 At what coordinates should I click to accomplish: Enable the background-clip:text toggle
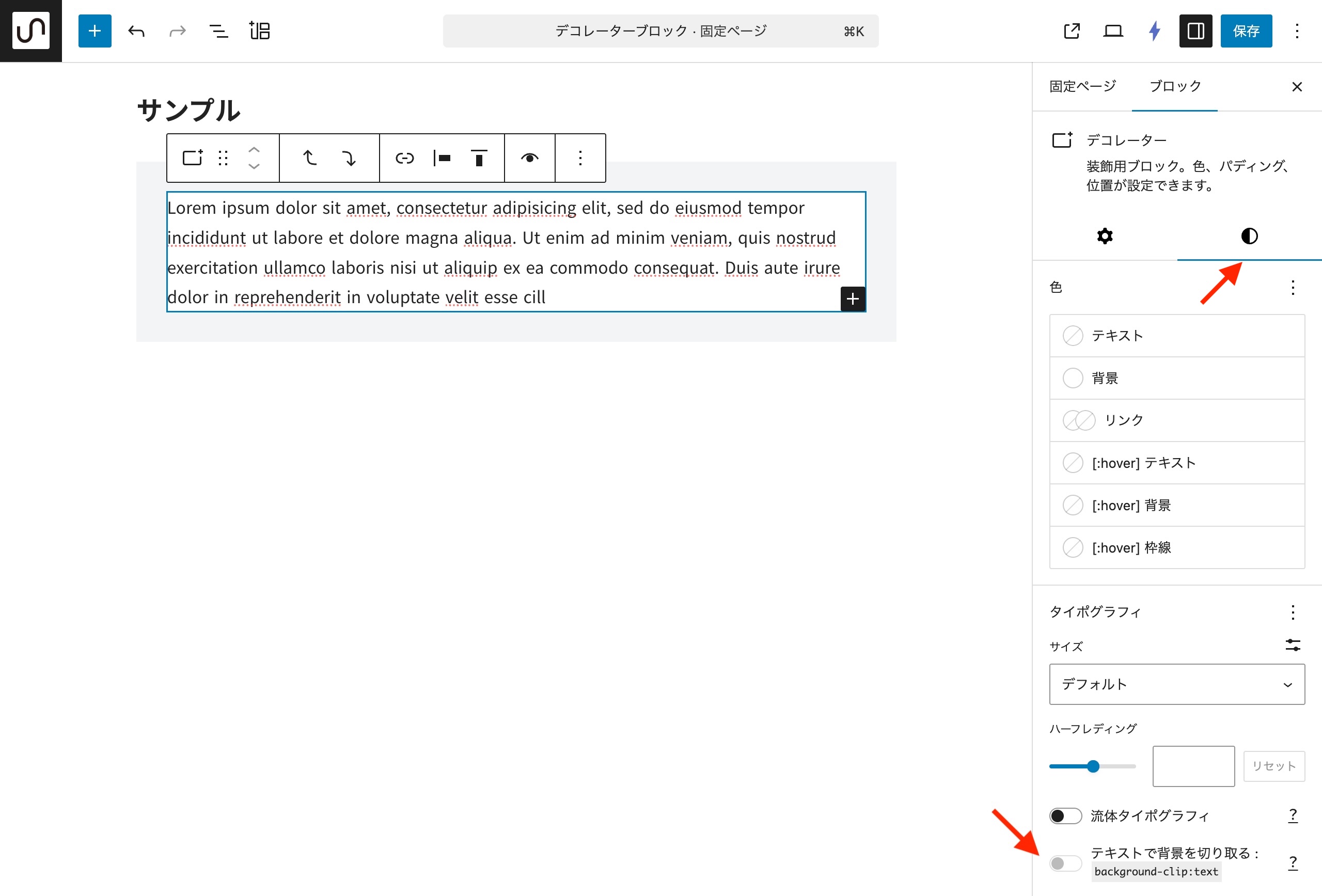click(x=1065, y=863)
